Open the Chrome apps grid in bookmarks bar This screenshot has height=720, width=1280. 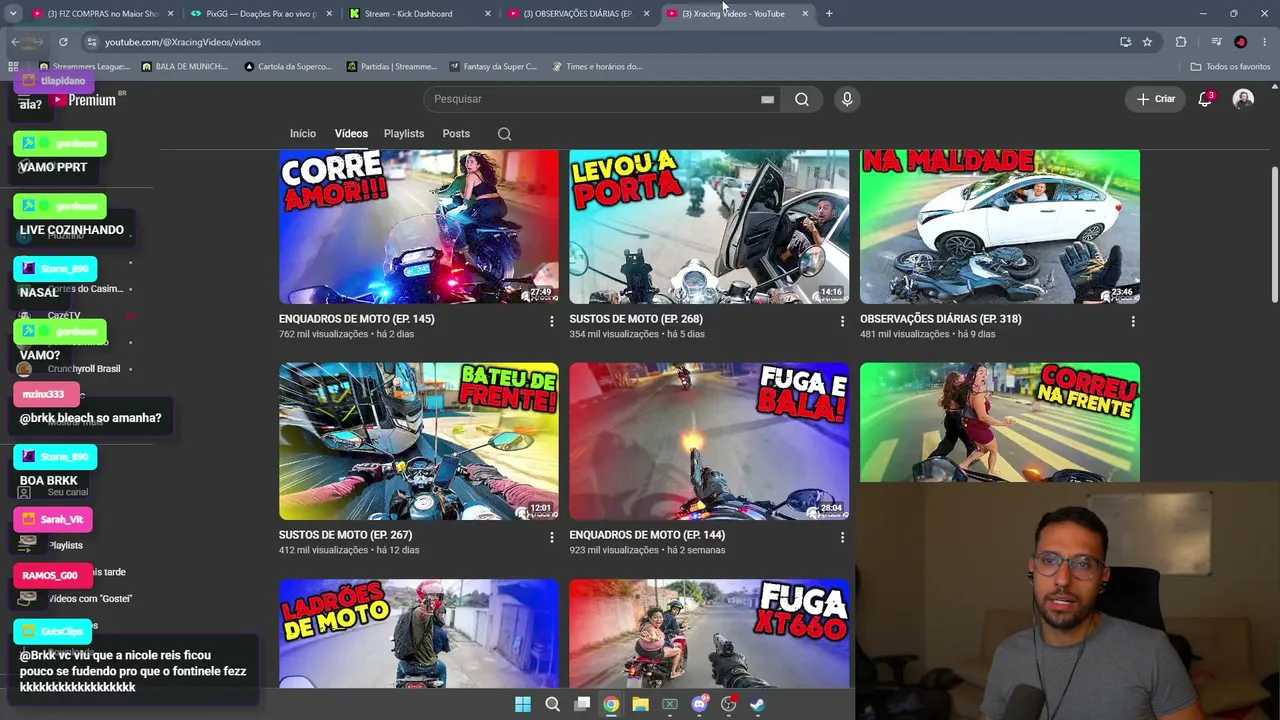click(13, 67)
